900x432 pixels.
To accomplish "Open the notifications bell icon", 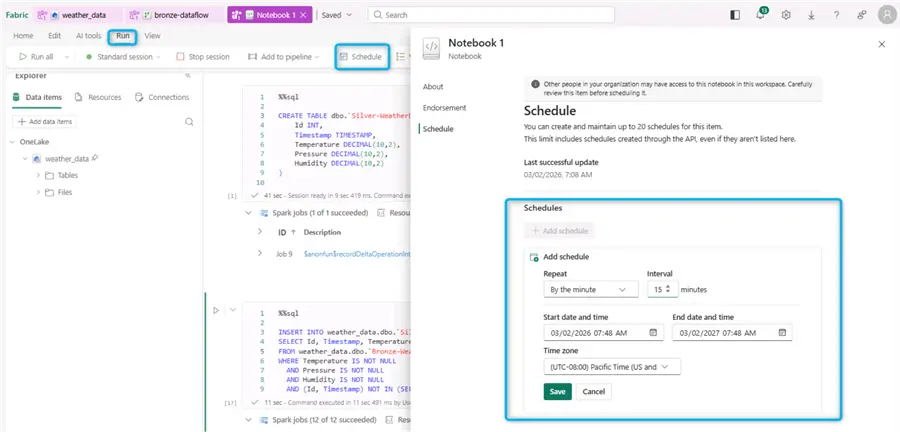I will tap(761, 15).
